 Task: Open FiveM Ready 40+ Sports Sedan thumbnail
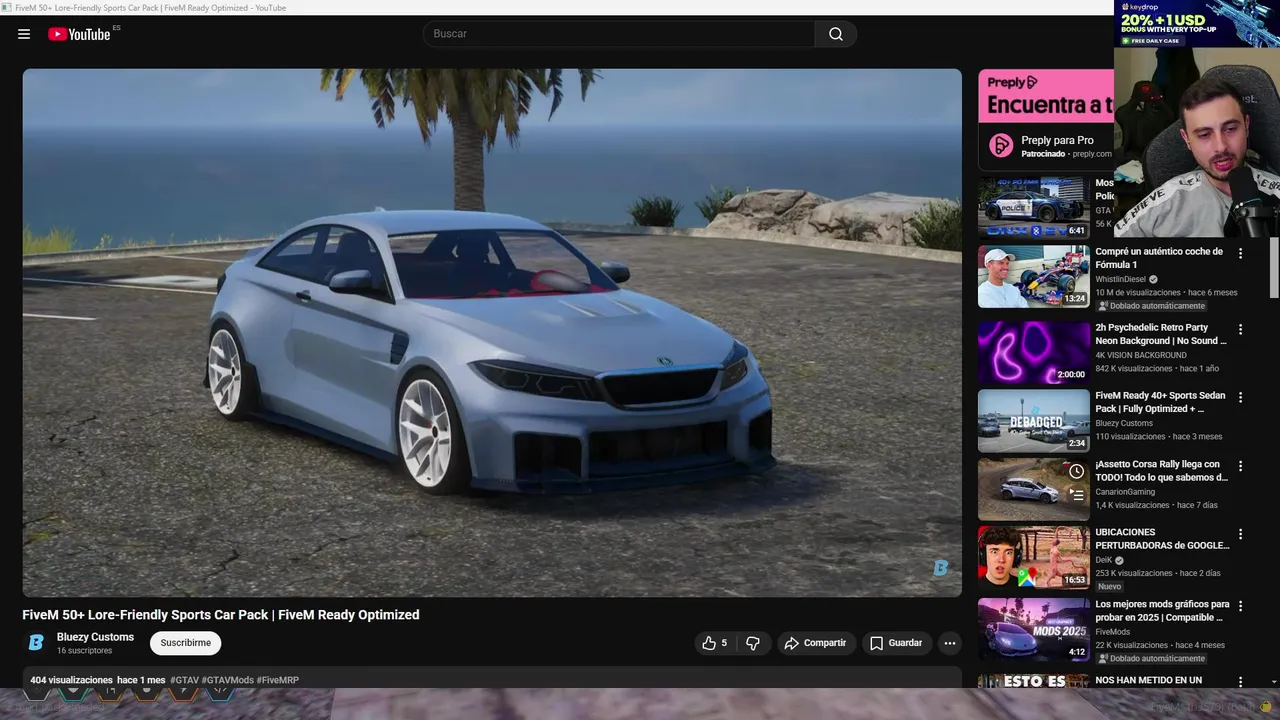(1033, 420)
